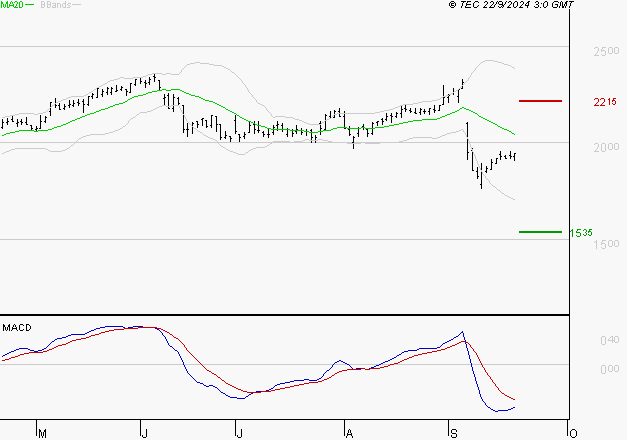The height and width of the screenshot is (440, 627).
Task: Click the TEC 22/9/2024 copyright text
Action: [x=511, y=5]
